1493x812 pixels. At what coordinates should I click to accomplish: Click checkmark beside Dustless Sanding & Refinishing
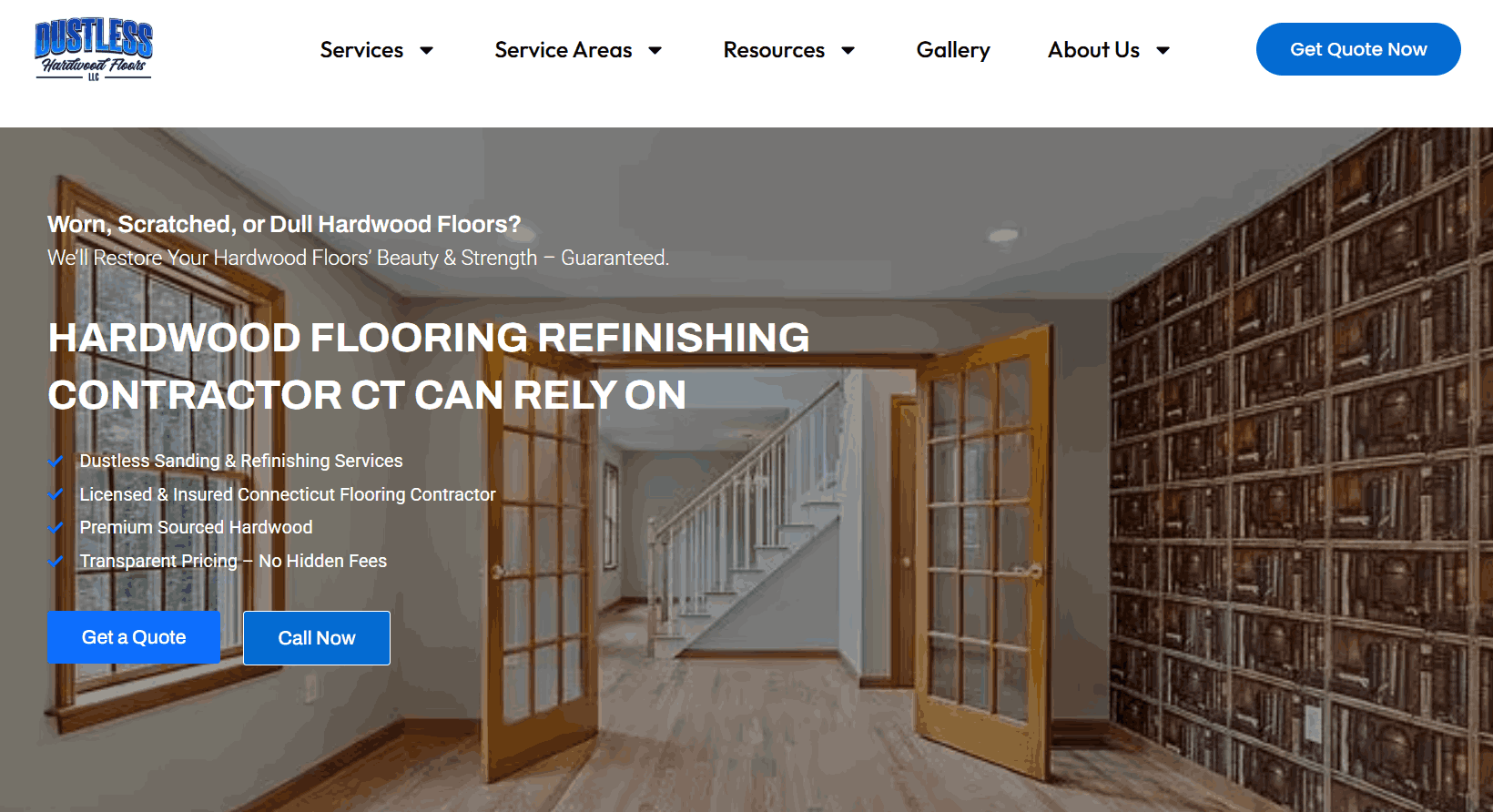[56, 462]
